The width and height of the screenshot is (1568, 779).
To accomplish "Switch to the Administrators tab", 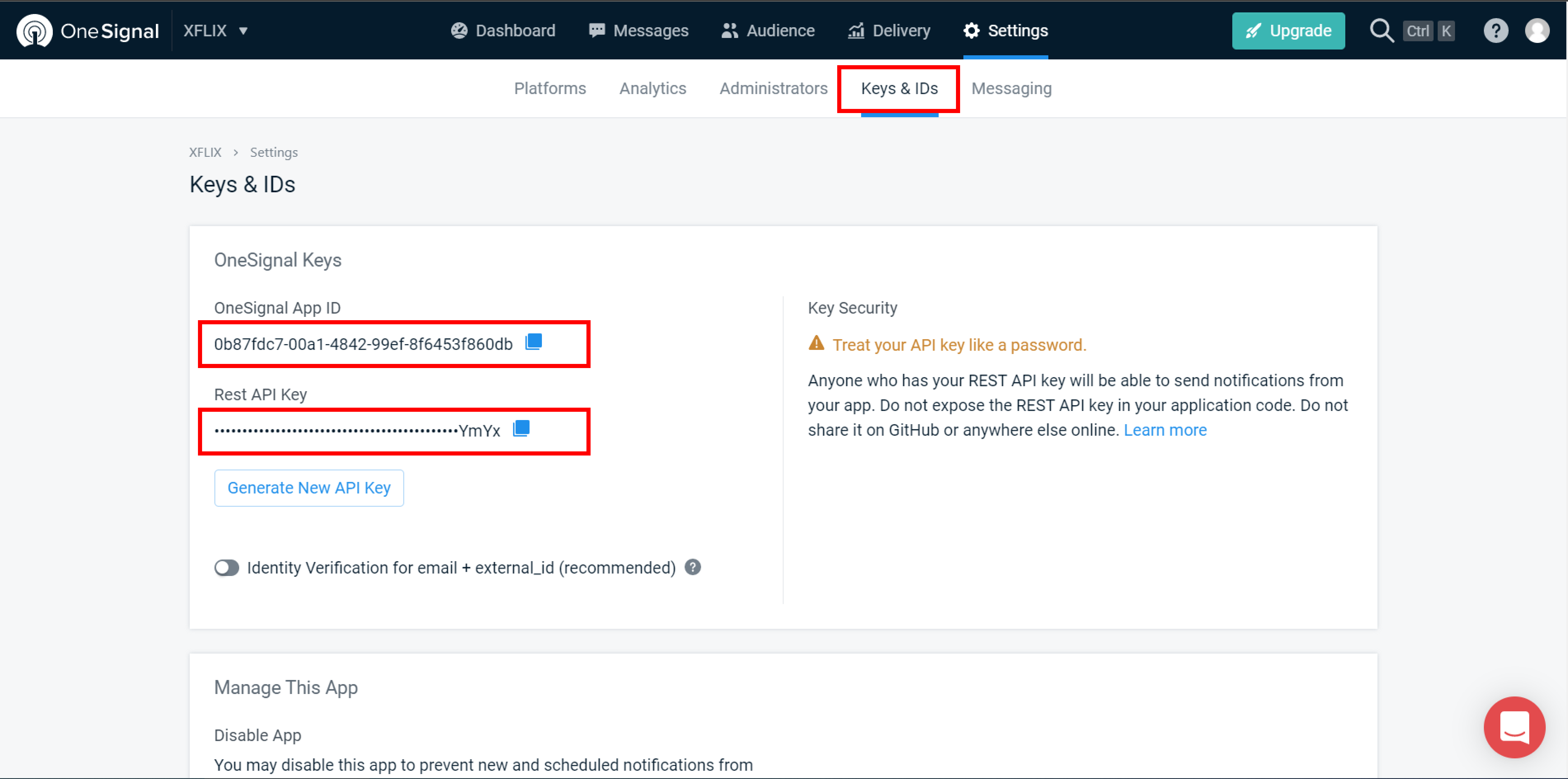I will (773, 88).
